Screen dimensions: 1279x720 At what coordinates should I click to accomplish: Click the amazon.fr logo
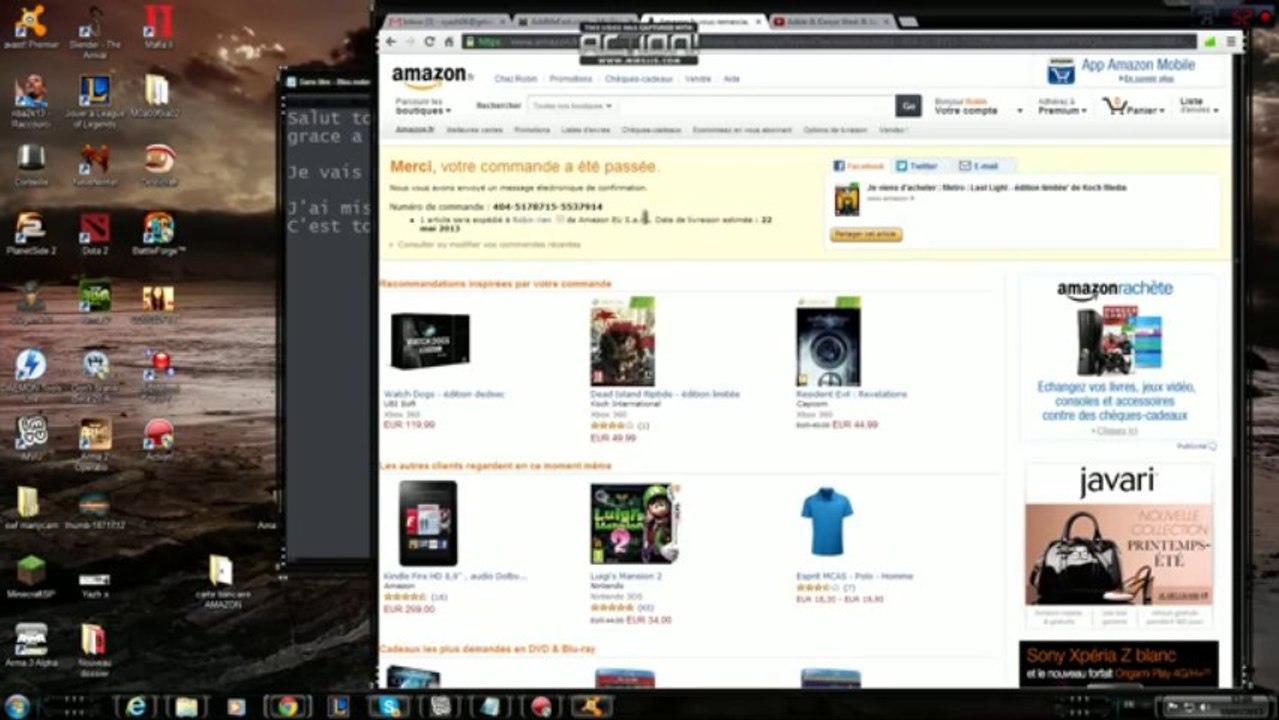(432, 77)
